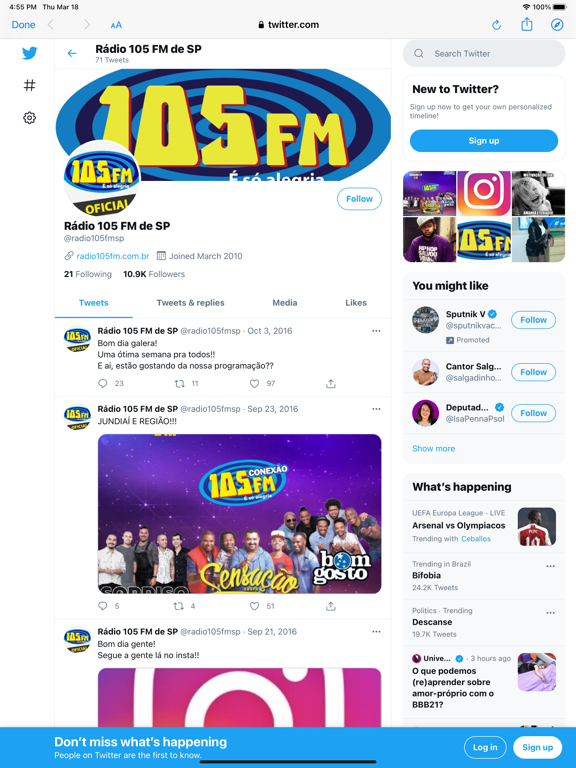Switch to the Media tab
This screenshot has height=768, width=576.
(x=285, y=303)
